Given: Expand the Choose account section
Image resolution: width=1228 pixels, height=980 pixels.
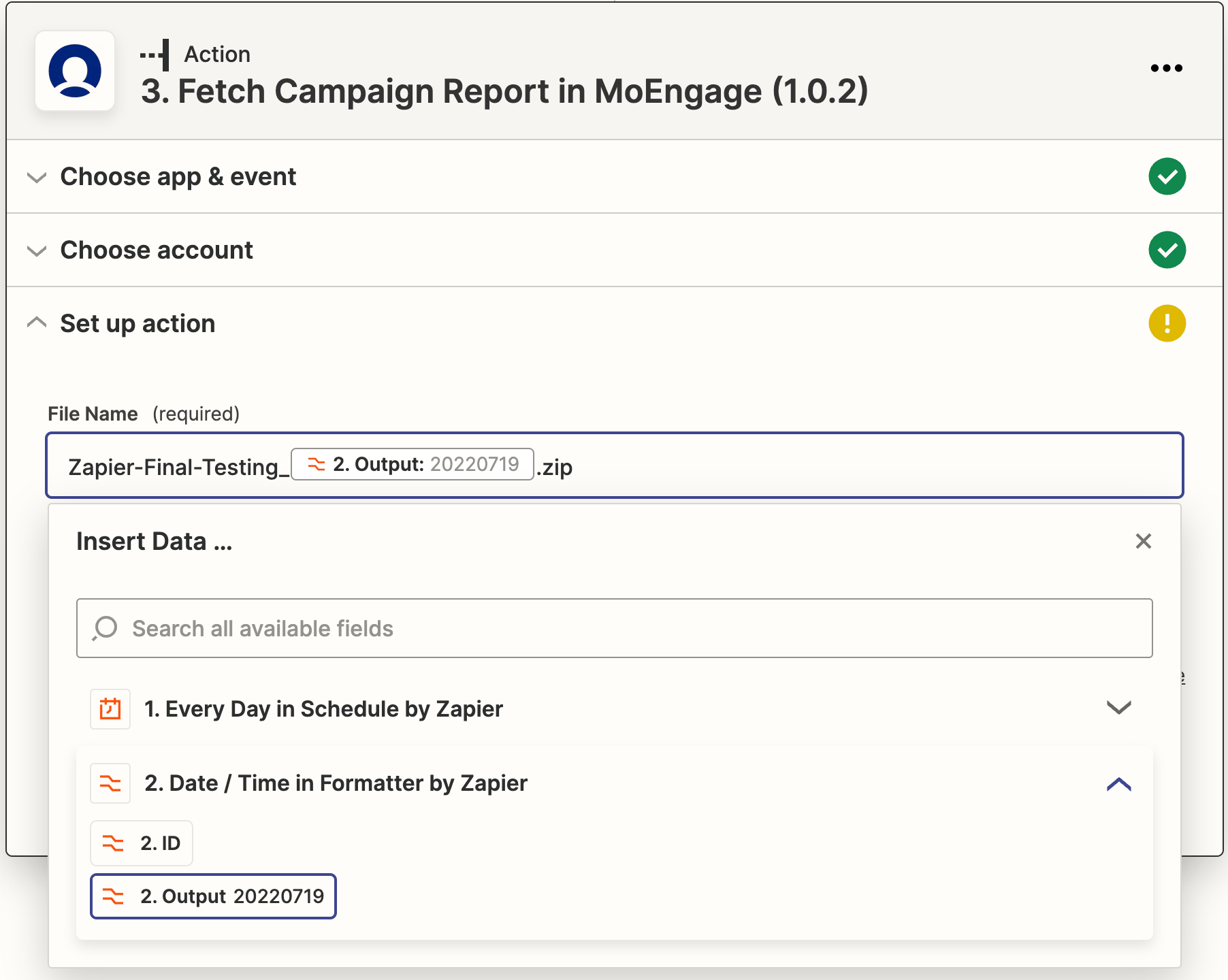Looking at the screenshot, I should (x=37, y=250).
